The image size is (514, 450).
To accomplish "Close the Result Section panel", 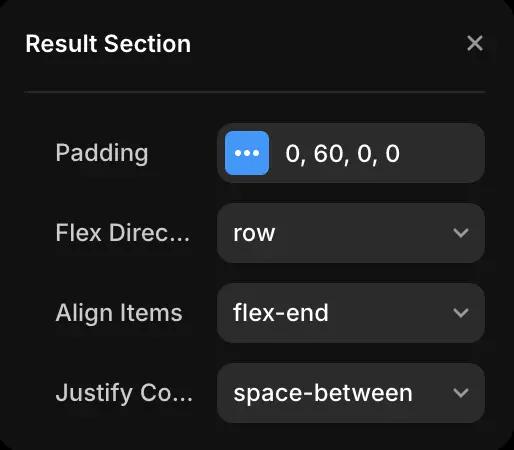I will [x=475, y=43].
